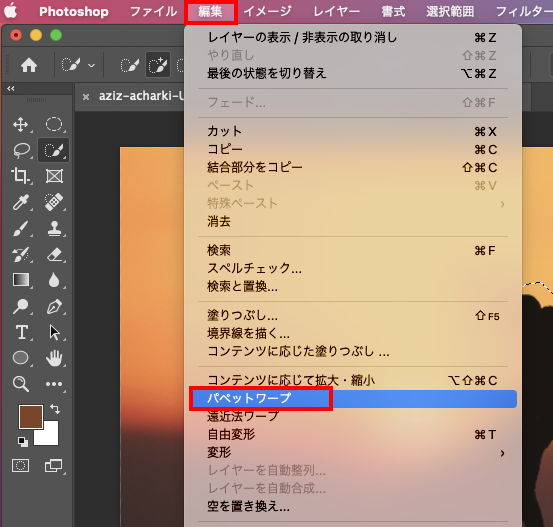Close the aziz-acharki document tab
The width and height of the screenshot is (553, 527).
pyautogui.click(x=86, y=97)
